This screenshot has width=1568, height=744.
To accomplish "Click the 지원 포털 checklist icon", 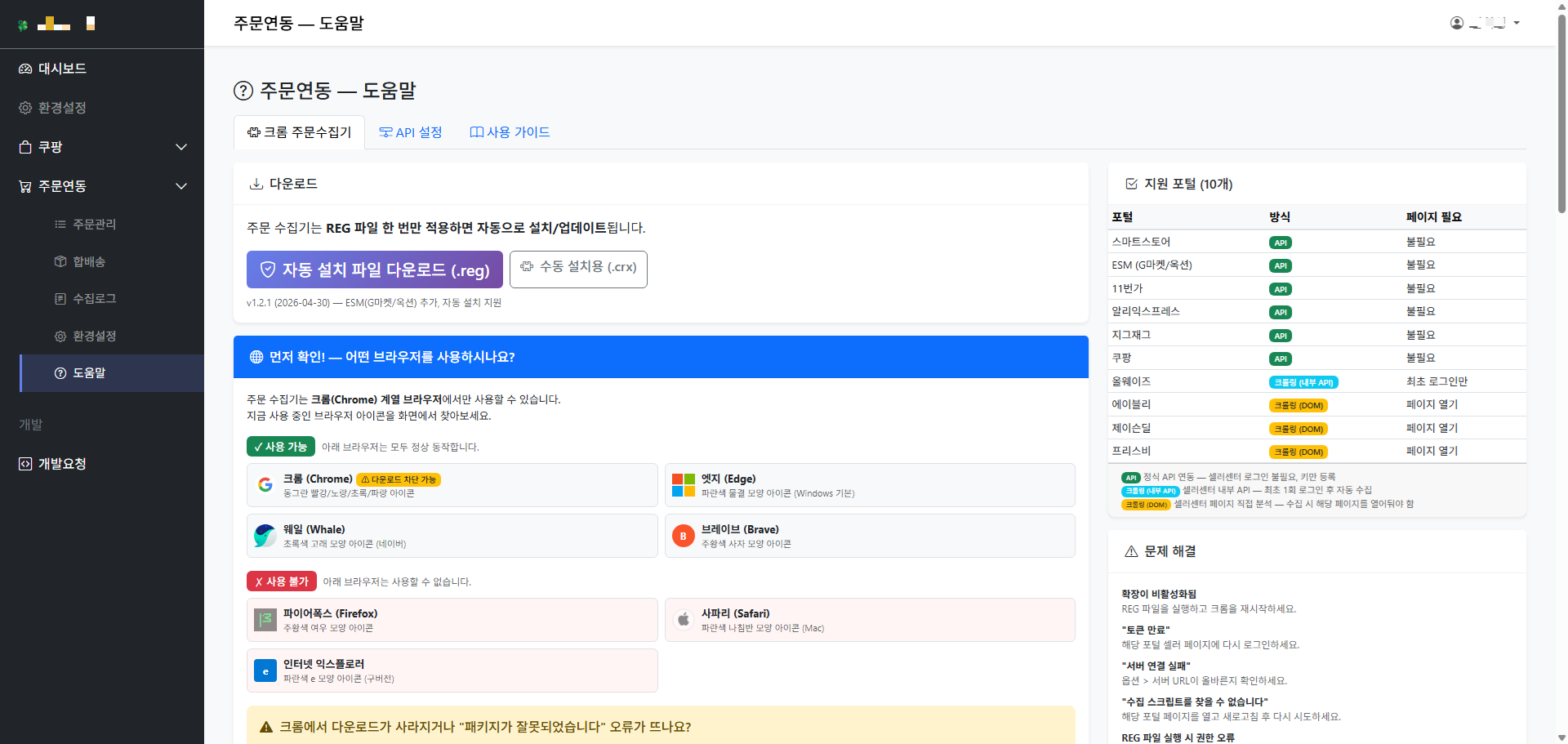I will 1131,184.
